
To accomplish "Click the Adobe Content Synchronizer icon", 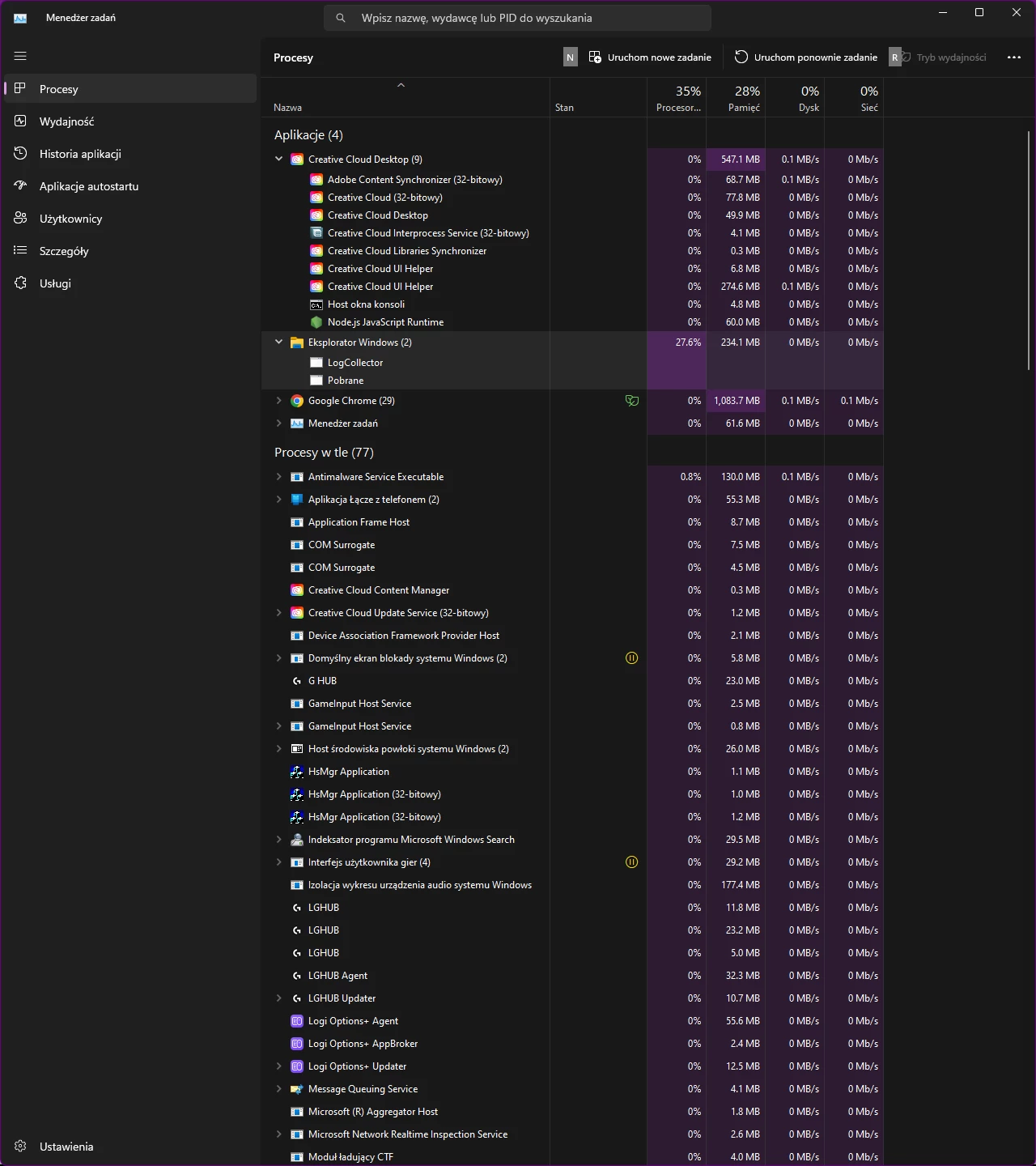I will pyautogui.click(x=316, y=180).
